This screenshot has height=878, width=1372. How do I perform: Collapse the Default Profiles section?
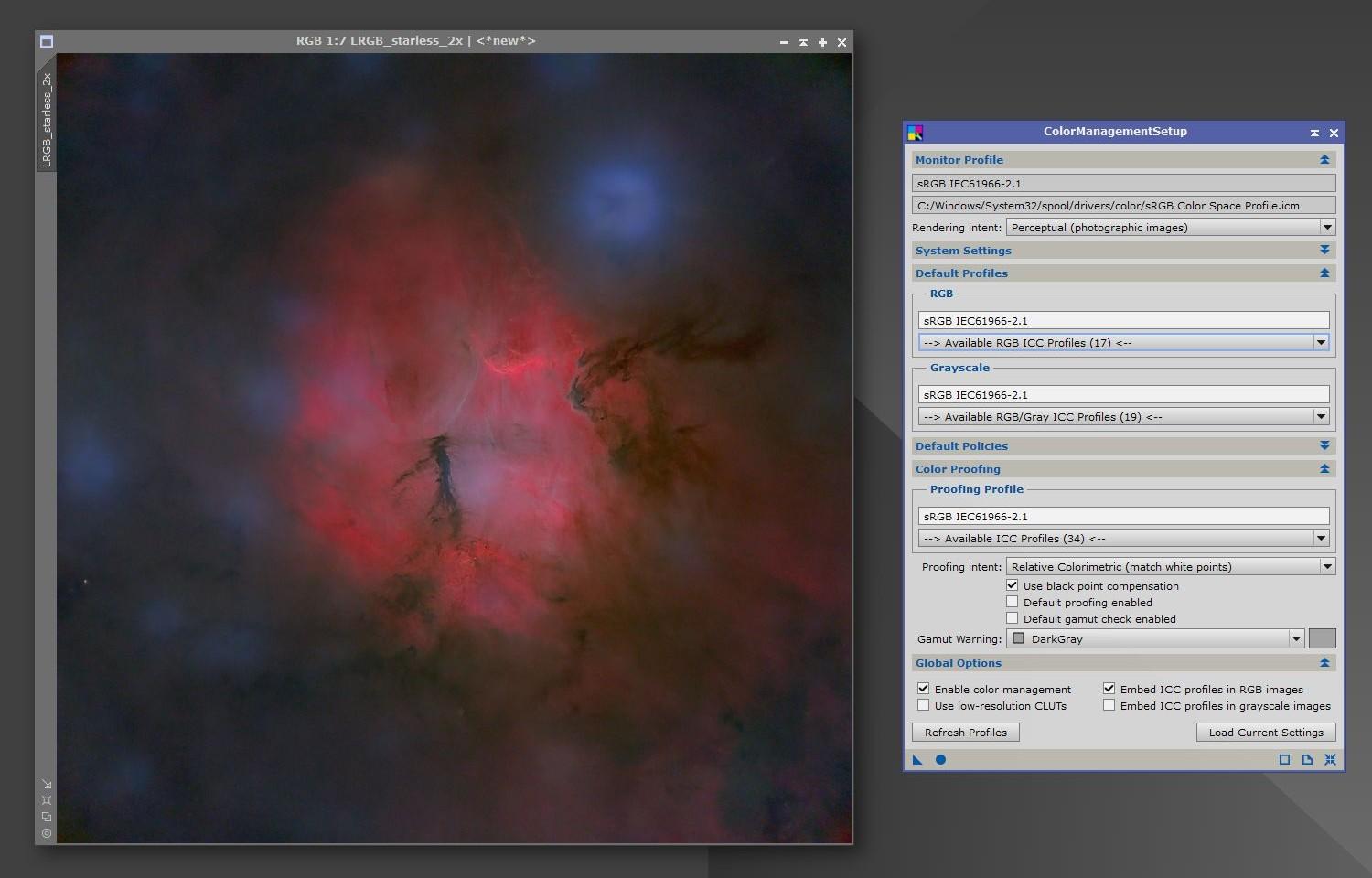[1324, 273]
